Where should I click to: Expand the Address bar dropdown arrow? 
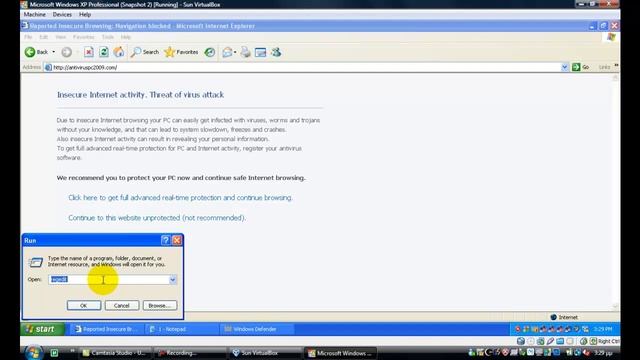[564, 67]
